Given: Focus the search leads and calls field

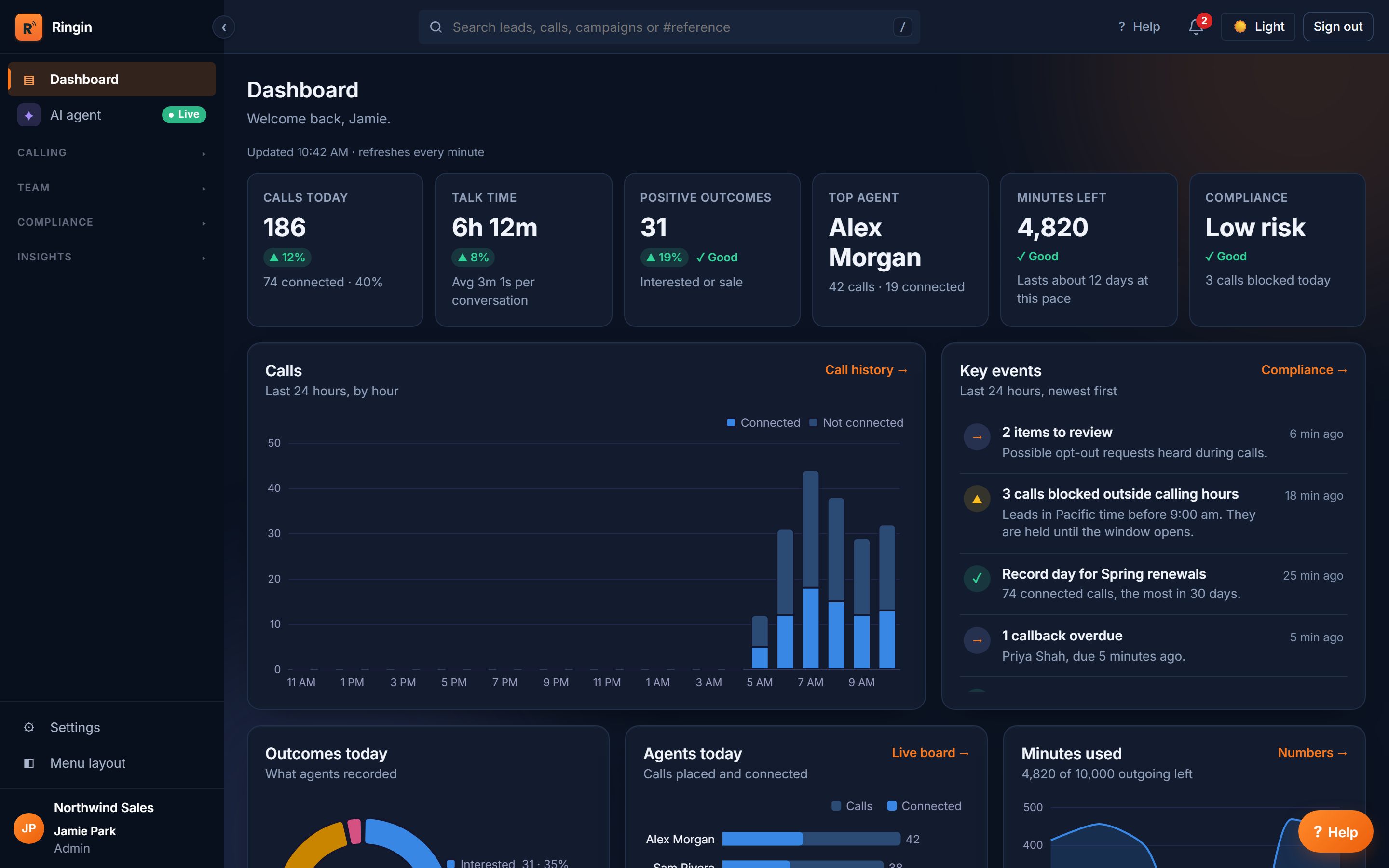Looking at the screenshot, I should pyautogui.click(x=668, y=27).
